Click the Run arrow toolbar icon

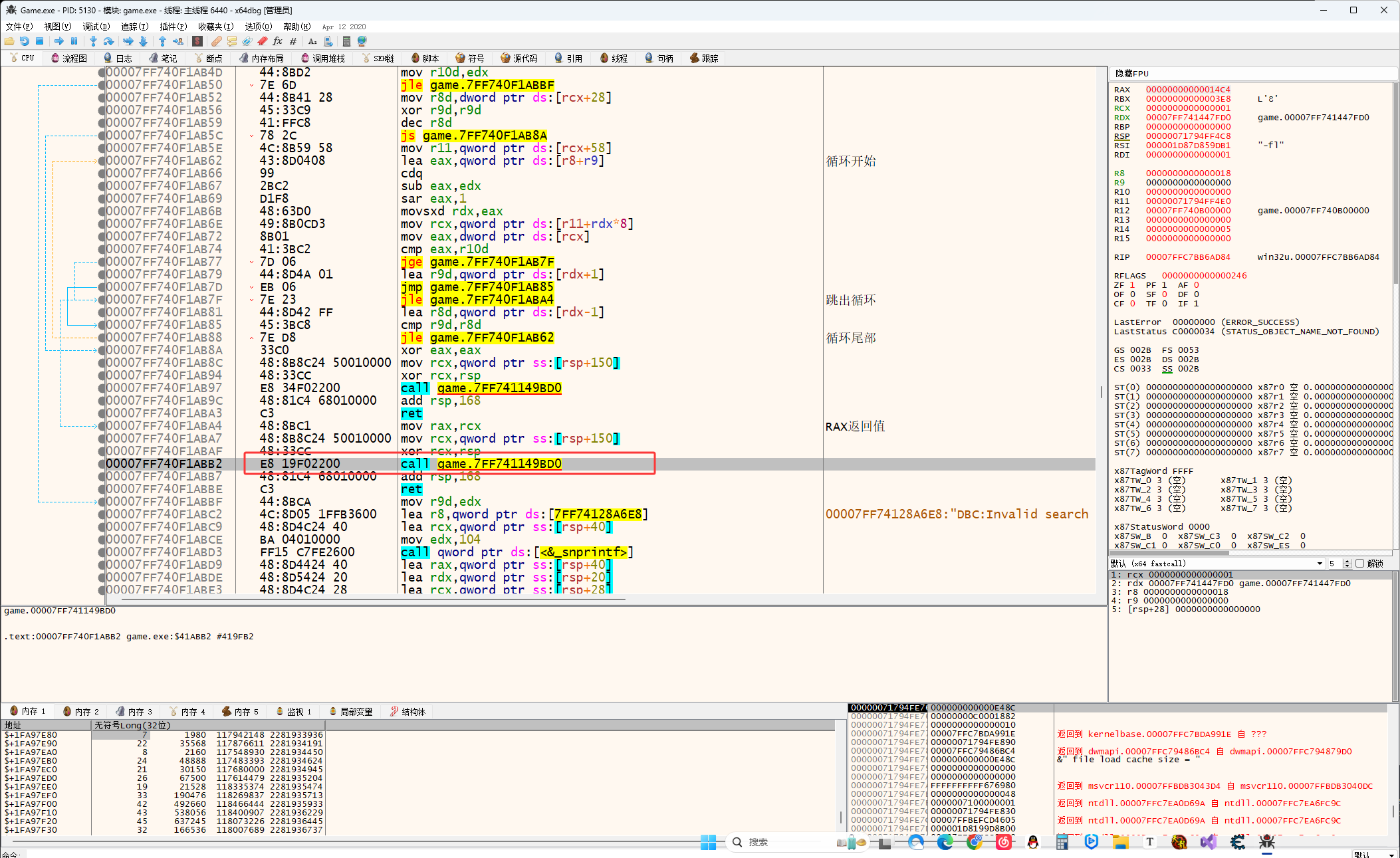tap(58, 41)
